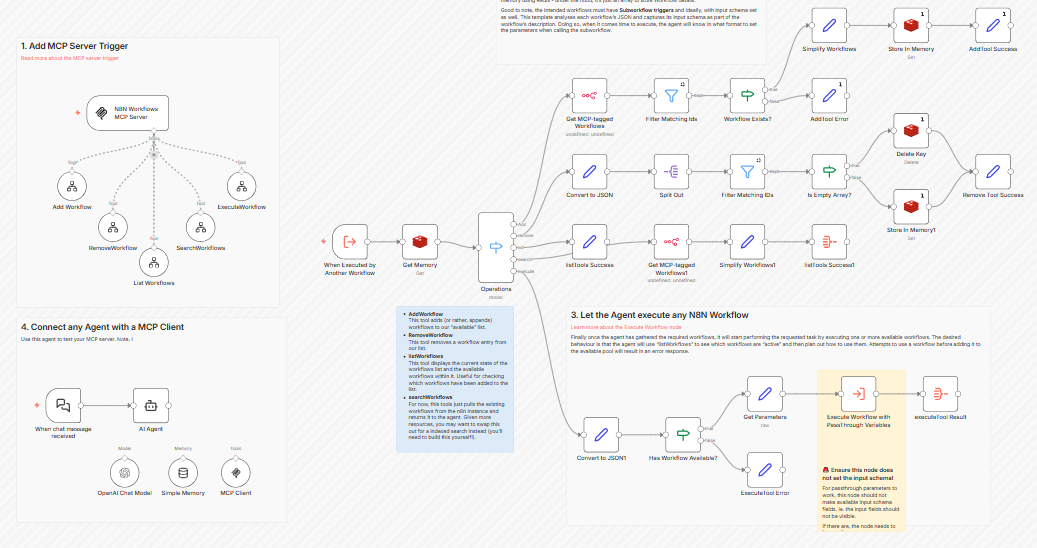Open the Workflow Exists? if node

(x=747, y=96)
